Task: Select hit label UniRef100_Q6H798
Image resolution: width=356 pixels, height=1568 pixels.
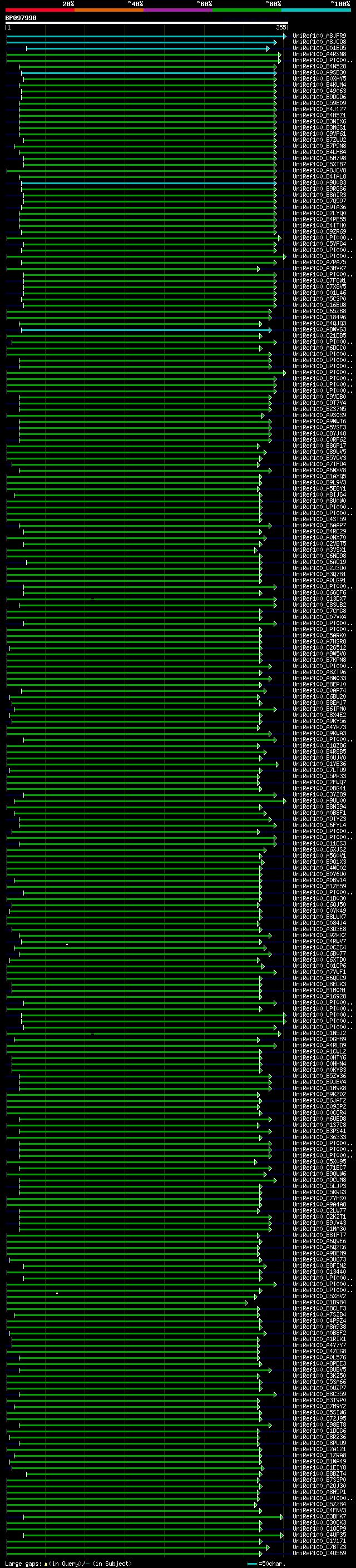Action: pos(319,159)
